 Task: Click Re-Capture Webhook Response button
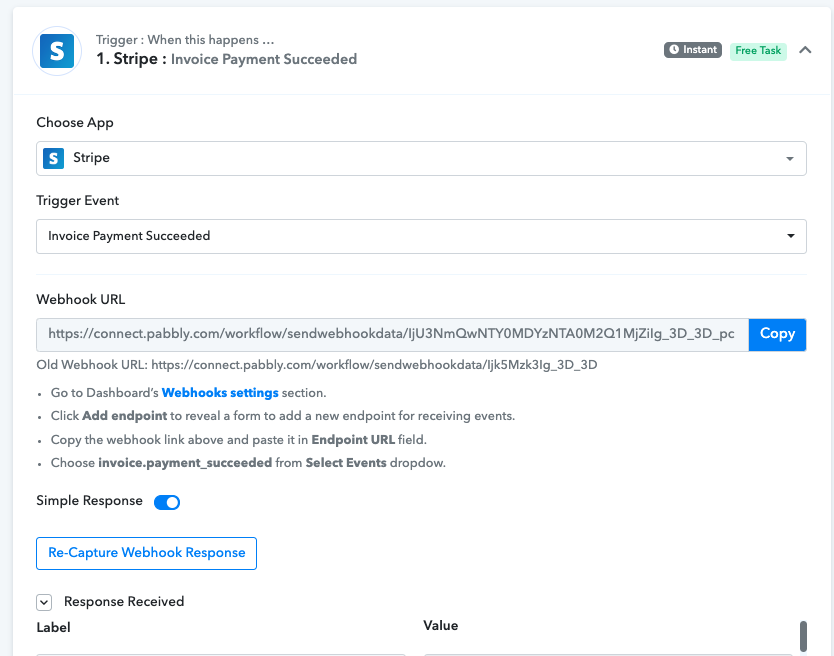(x=146, y=553)
